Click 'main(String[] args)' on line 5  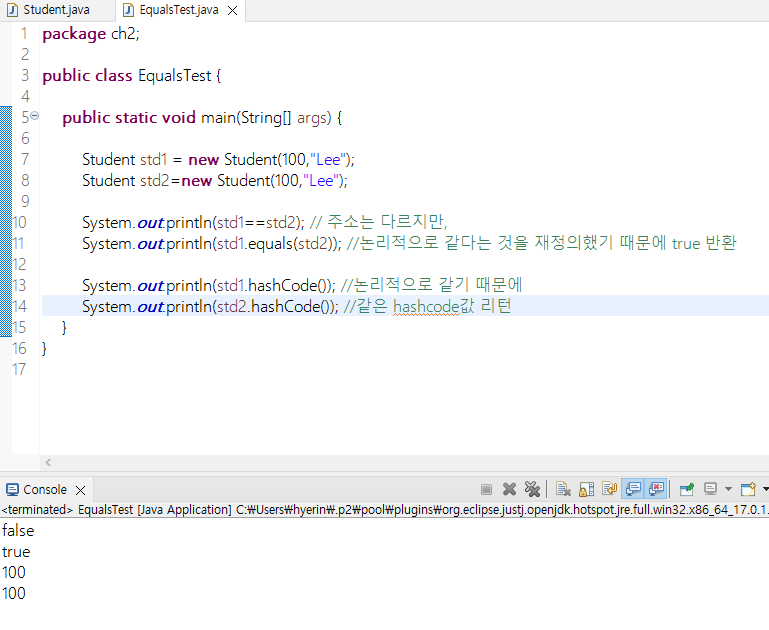[266, 118]
